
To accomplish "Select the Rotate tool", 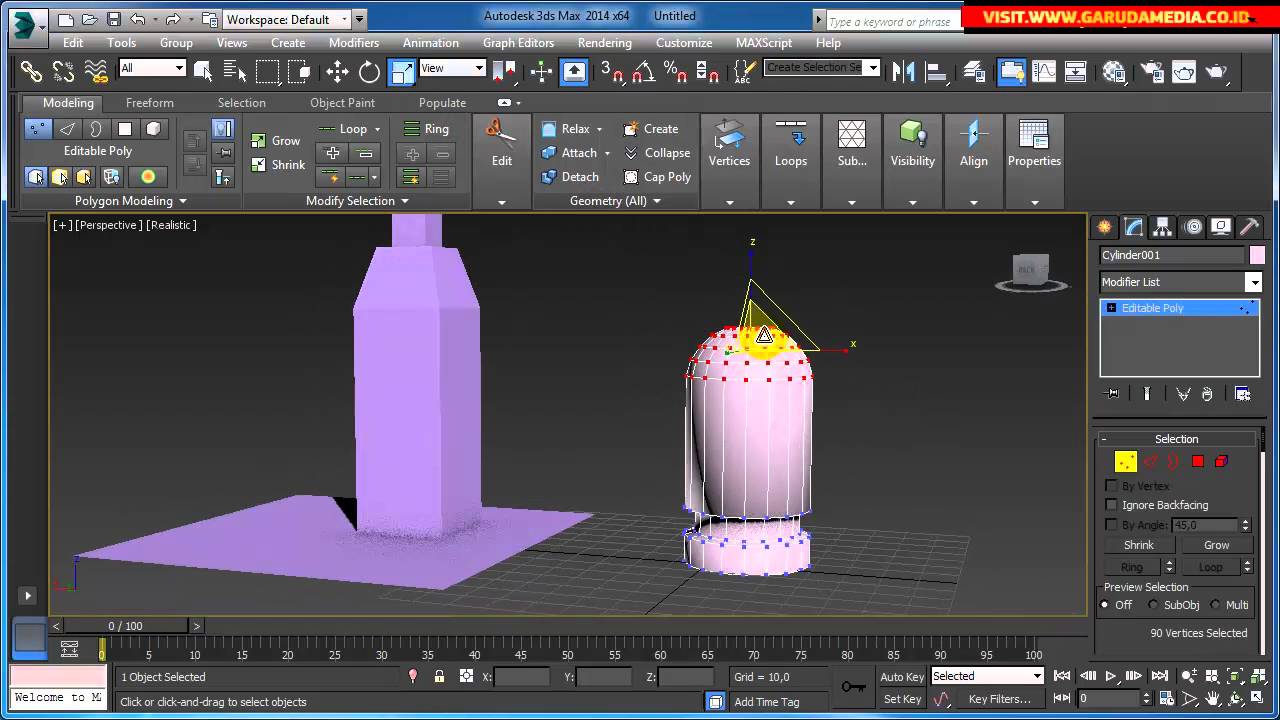I will tap(370, 71).
